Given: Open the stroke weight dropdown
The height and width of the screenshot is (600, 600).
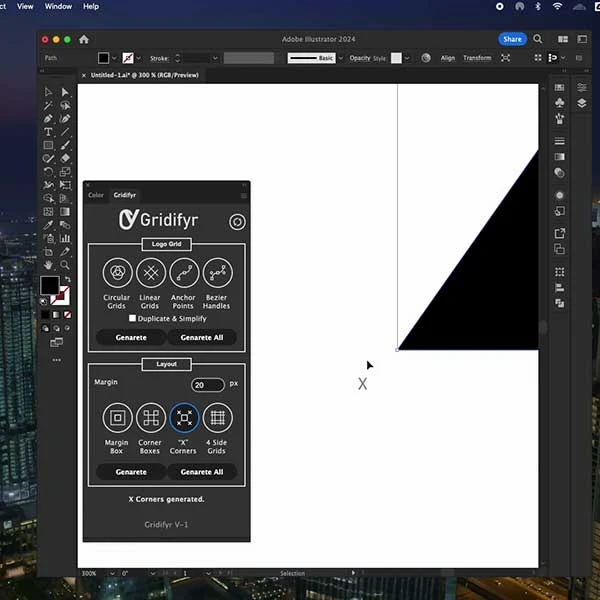Looking at the screenshot, I should coord(215,58).
